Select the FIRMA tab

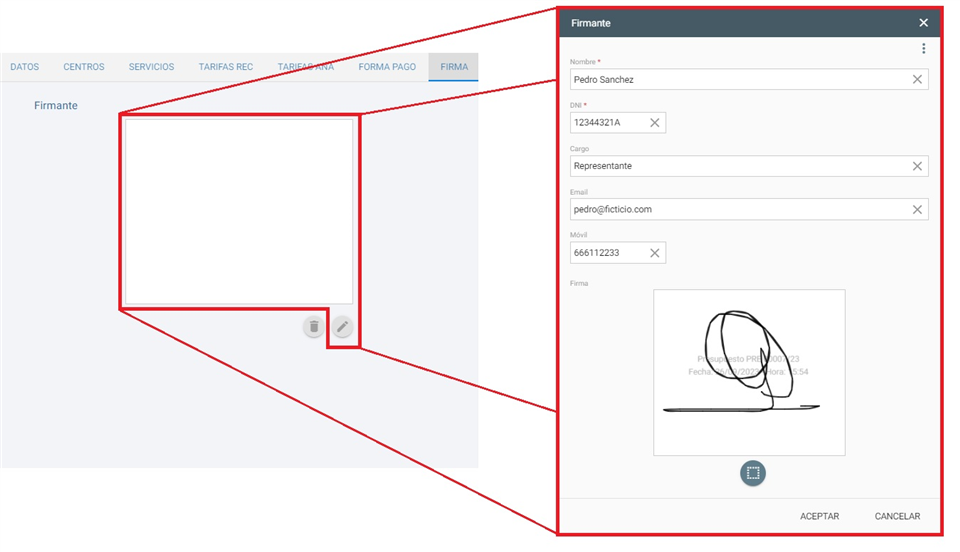coord(454,67)
